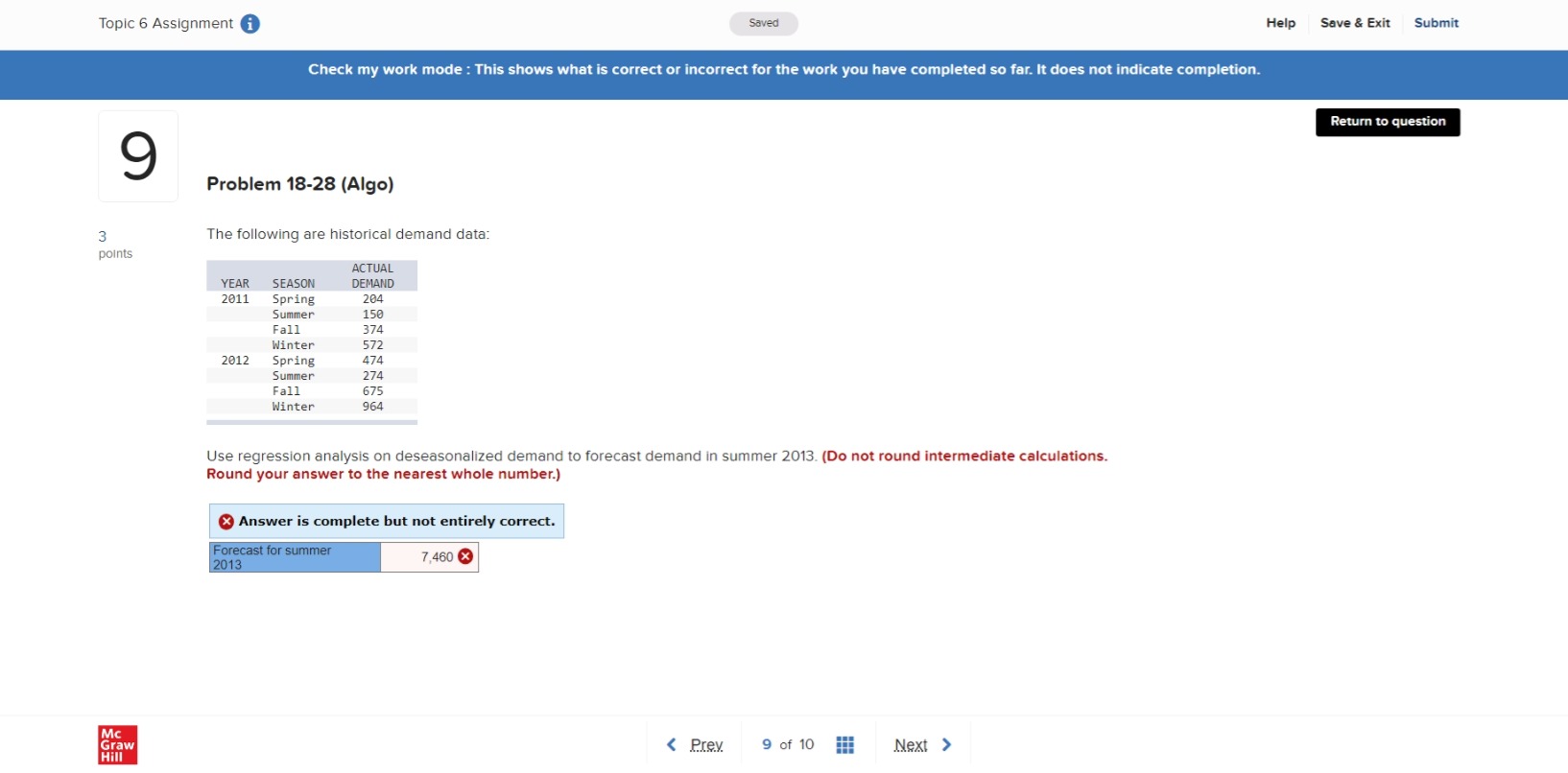Click the assignment info icon

(249, 24)
